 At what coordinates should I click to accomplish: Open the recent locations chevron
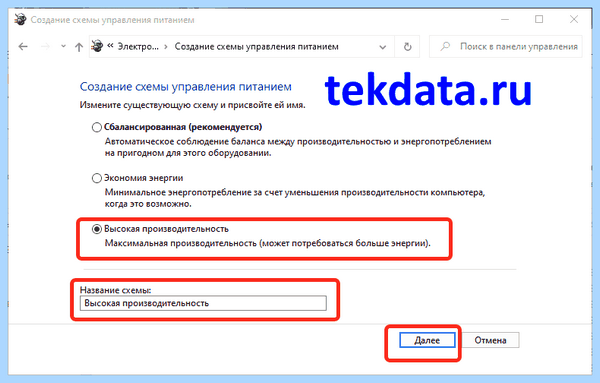[63, 46]
